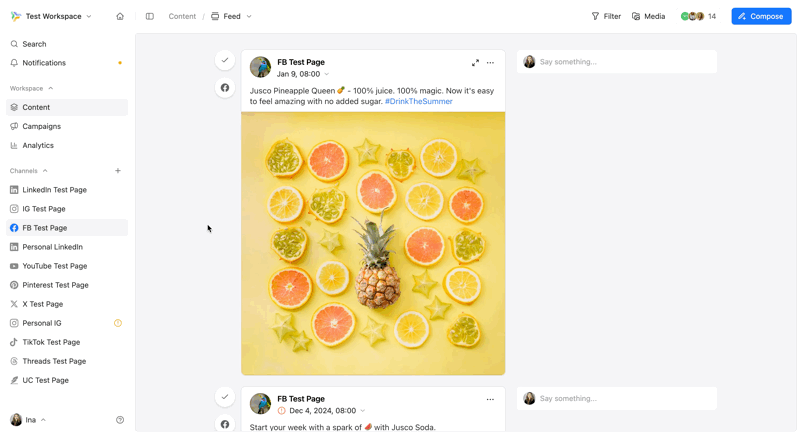This screenshot has width=800, height=435.
Task: Go to Campaigns in the sidebar
Action: tap(41, 126)
